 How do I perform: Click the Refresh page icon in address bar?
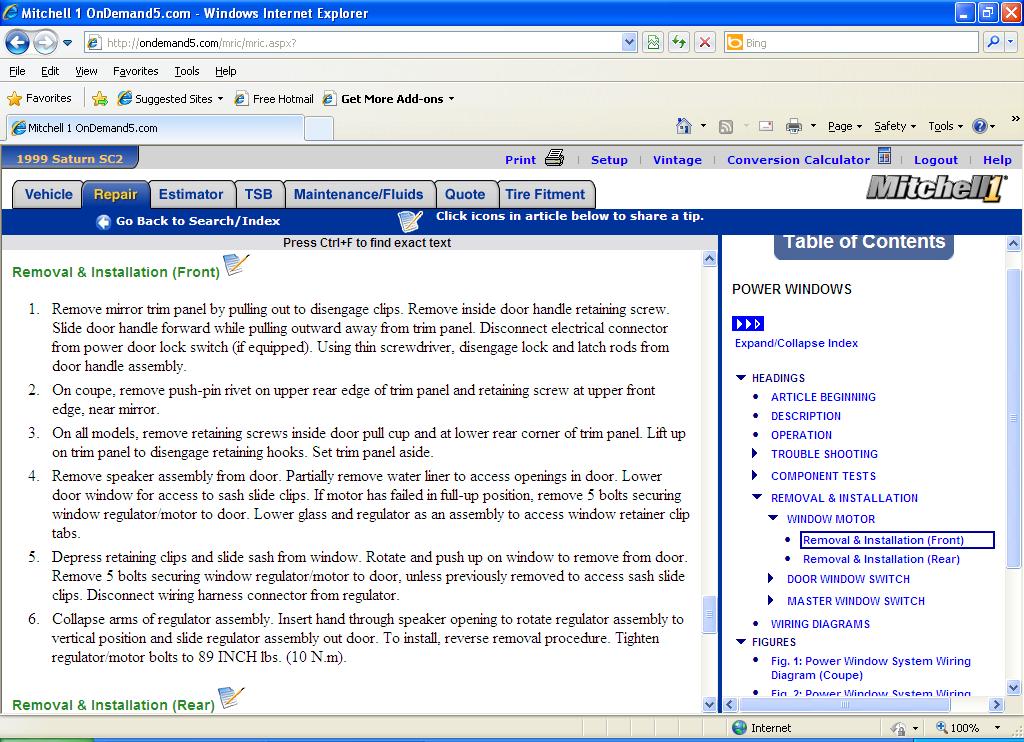[x=679, y=43]
